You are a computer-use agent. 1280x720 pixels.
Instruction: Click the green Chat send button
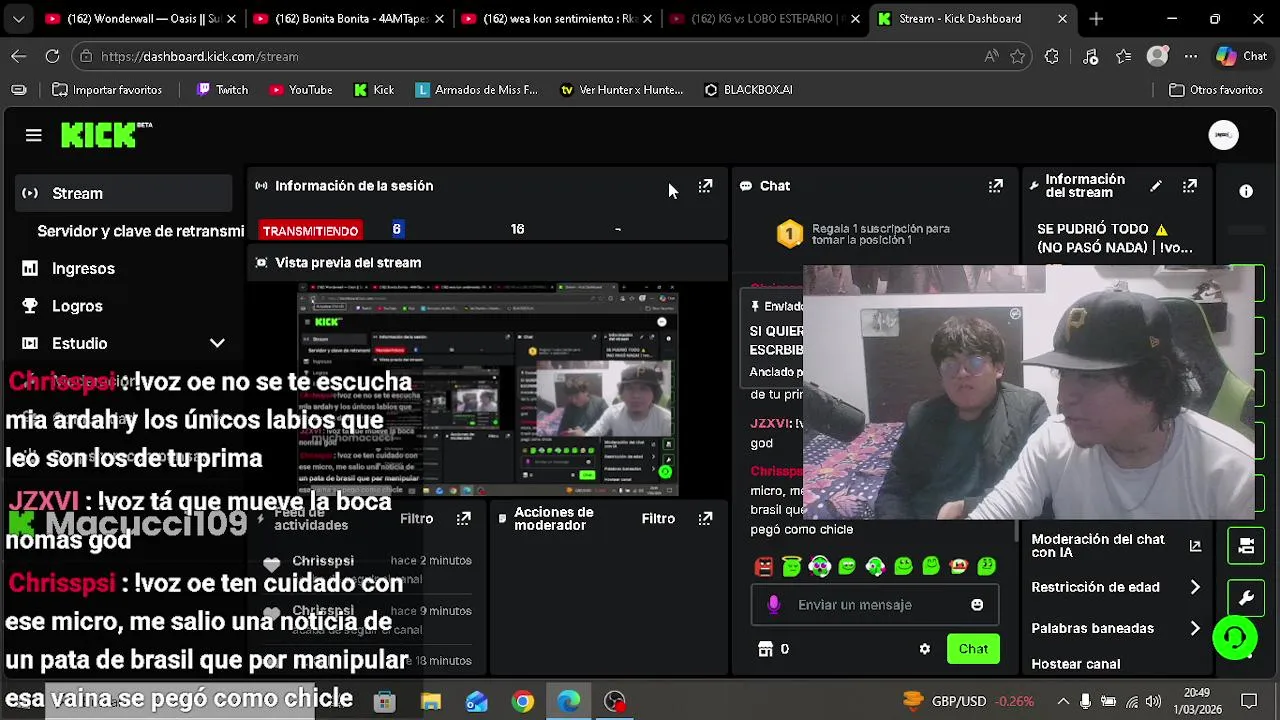click(x=973, y=649)
